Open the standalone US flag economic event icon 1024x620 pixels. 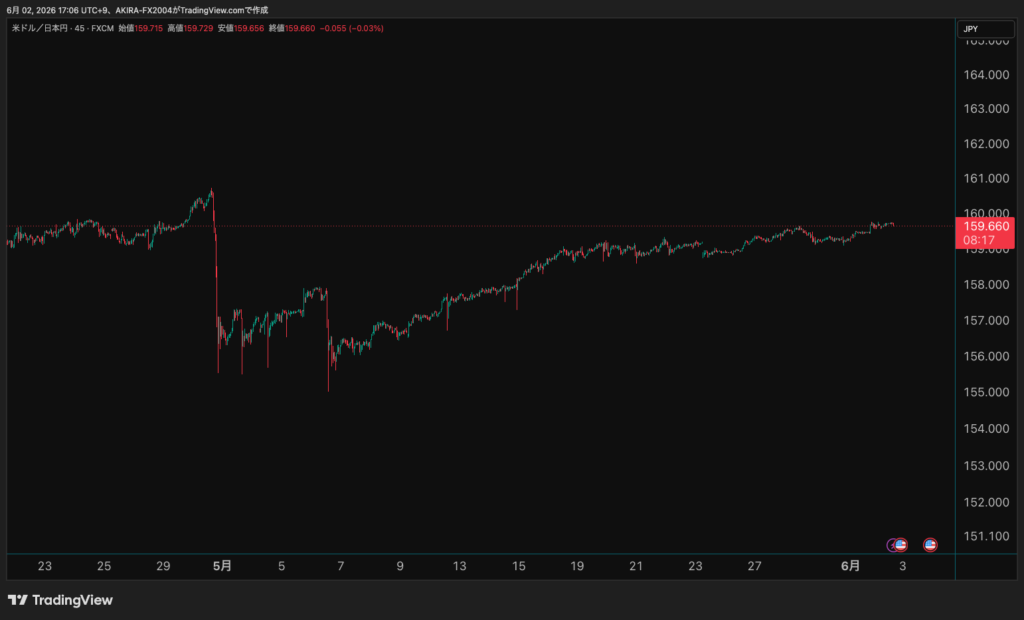(931, 545)
